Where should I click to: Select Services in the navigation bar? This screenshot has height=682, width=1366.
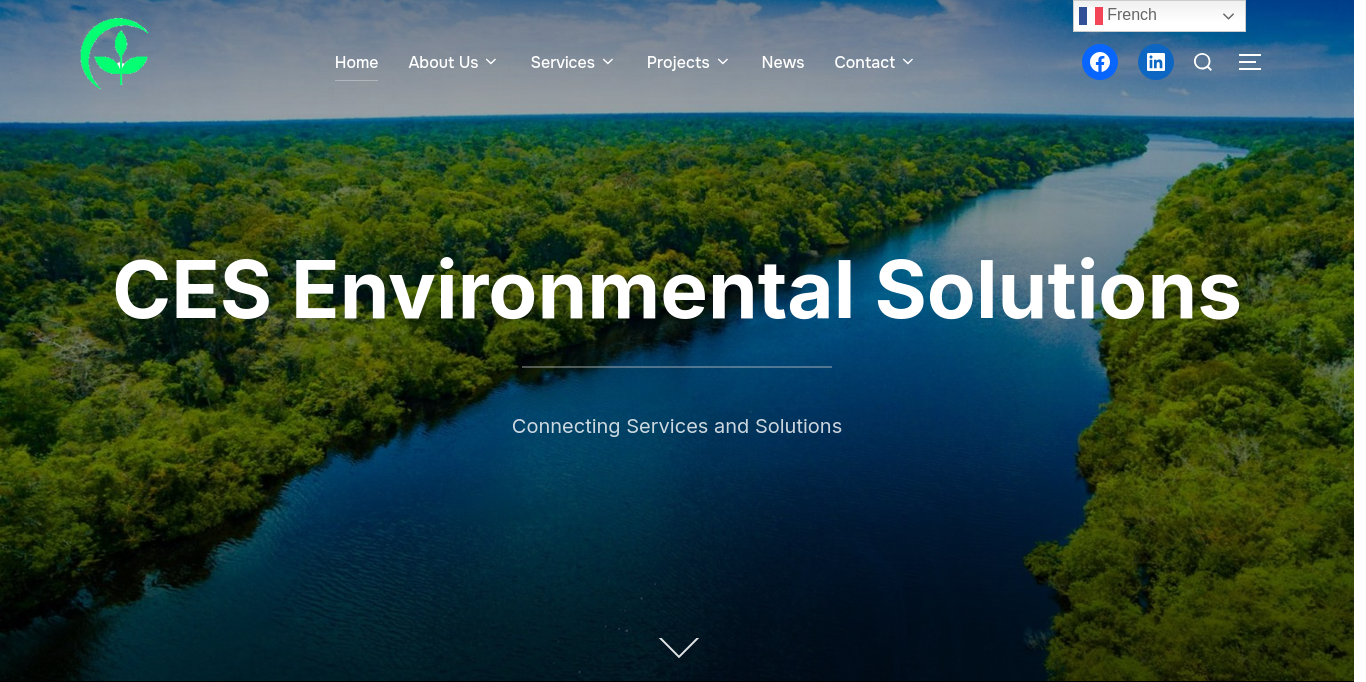tap(562, 62)
